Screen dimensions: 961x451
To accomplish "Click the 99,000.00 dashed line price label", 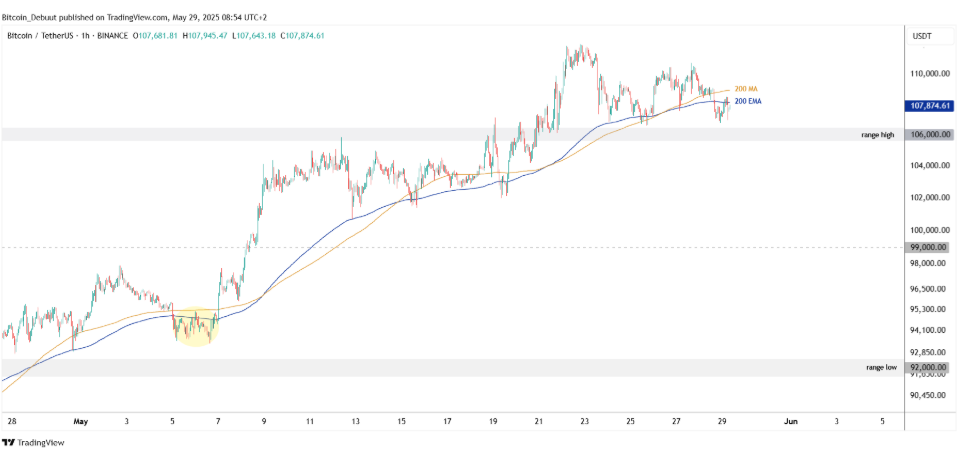I will click(x=931, y=248).
